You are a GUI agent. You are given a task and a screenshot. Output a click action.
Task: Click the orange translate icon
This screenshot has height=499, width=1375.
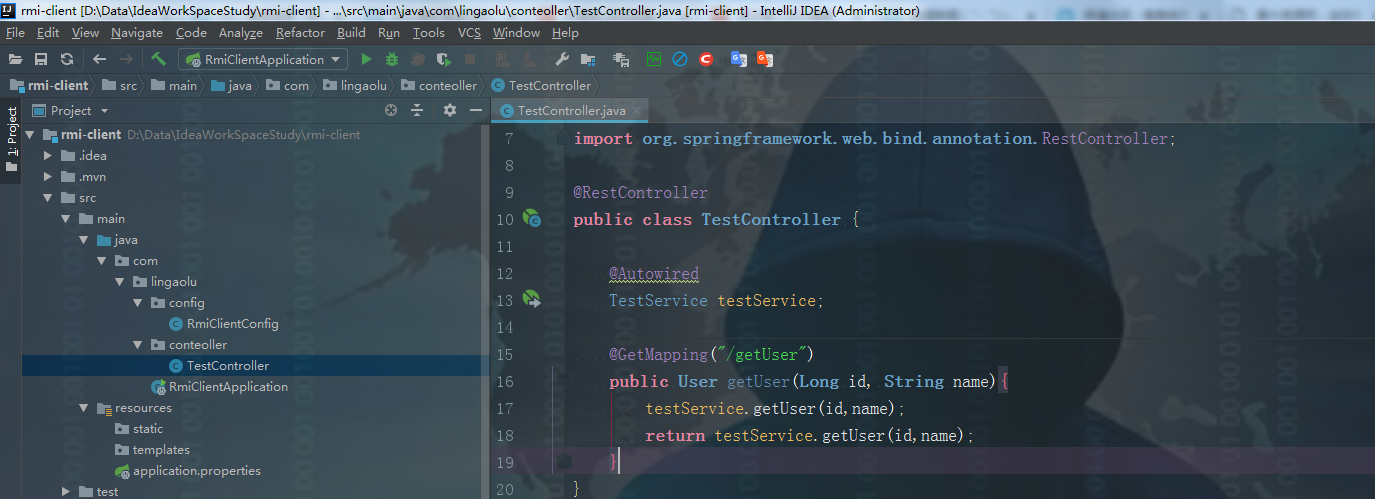coord(765,60)
